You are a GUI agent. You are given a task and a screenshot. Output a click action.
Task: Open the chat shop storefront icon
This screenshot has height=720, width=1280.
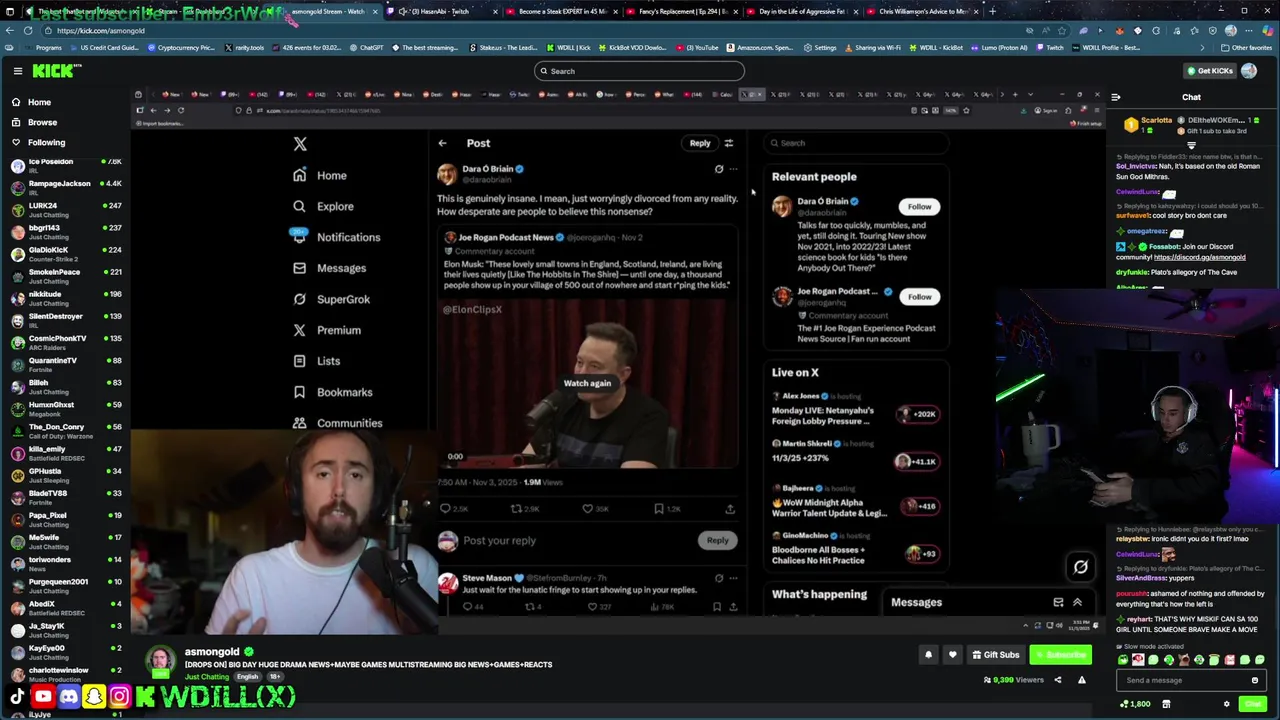tap(1166, 704)
